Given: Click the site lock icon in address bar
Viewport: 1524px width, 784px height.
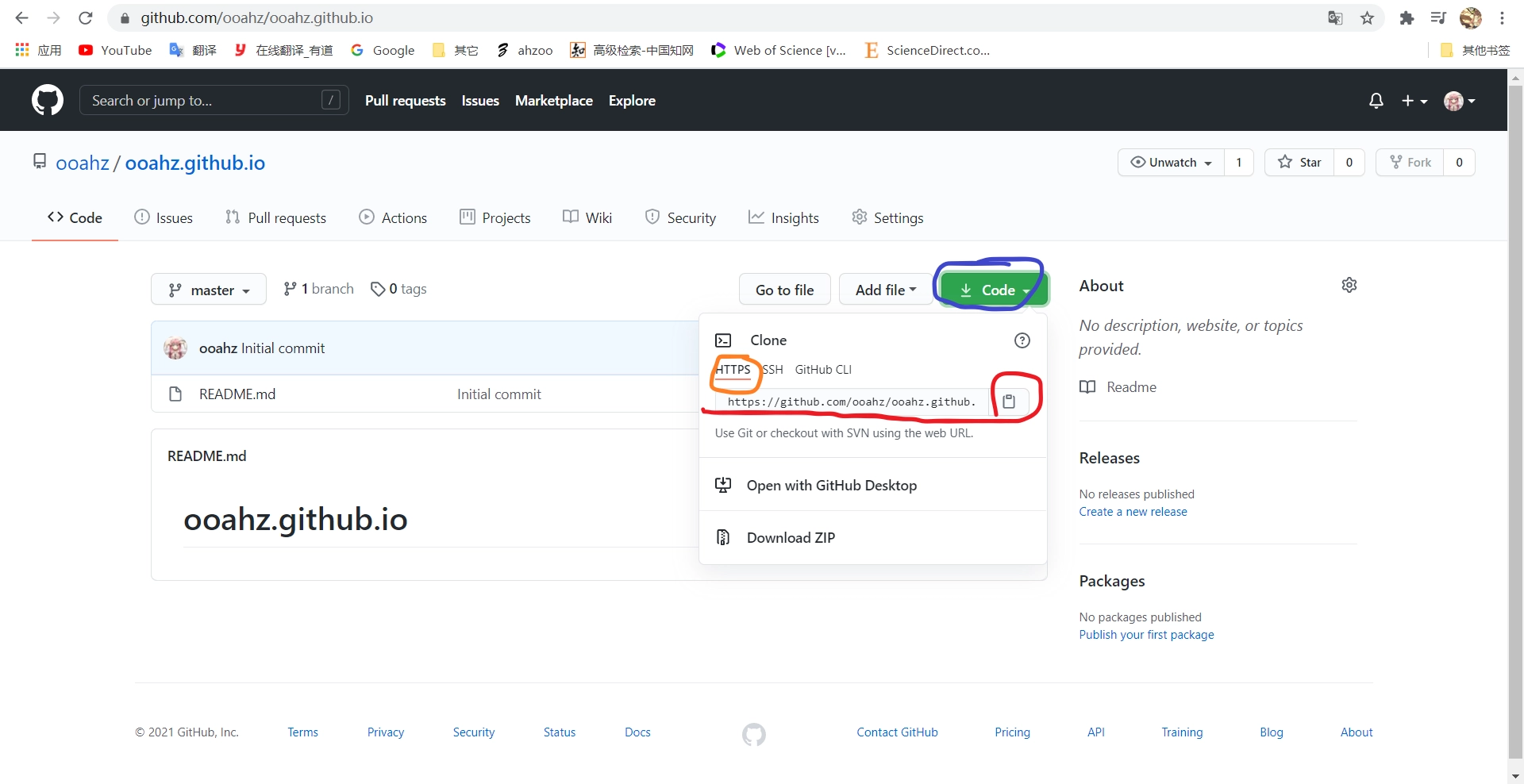Looking at the screenshot, I should (x=125, y=17).
